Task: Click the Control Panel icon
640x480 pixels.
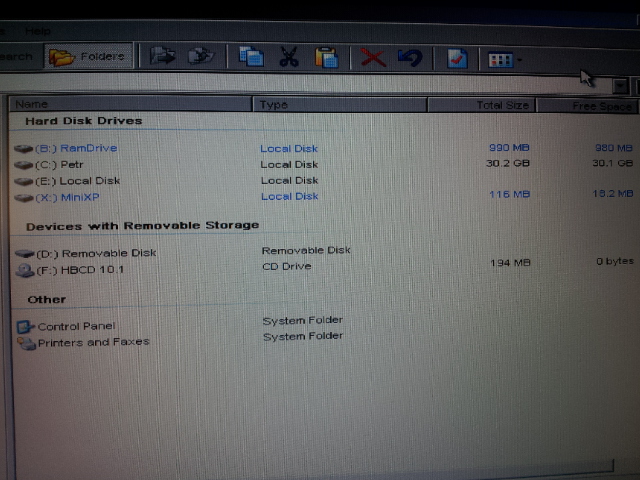Action: [25, 327]
